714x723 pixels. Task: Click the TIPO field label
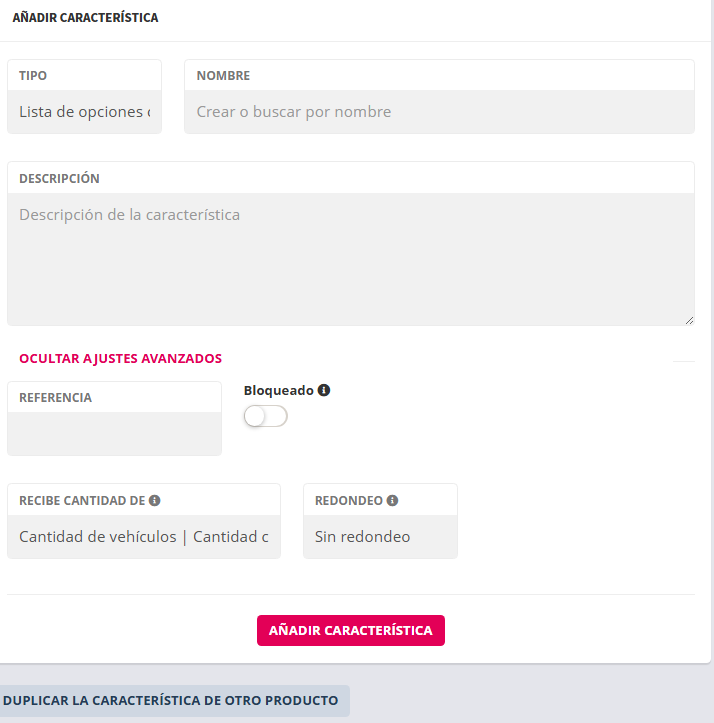(x=33, y=75)
